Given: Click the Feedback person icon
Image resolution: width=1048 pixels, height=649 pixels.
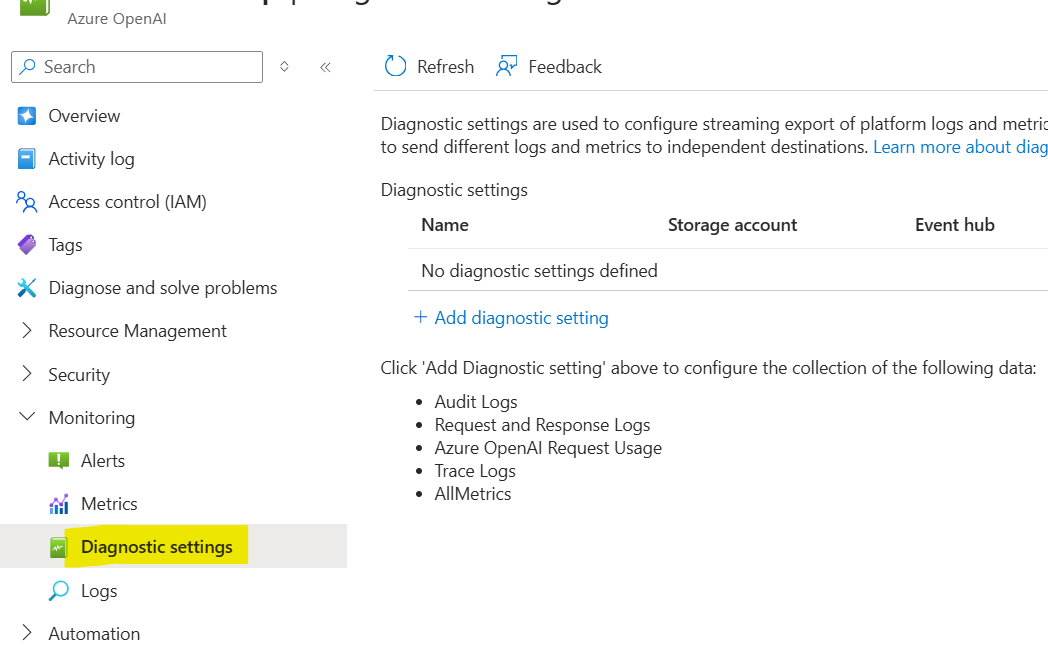Looking at the screenshot, I should click(x=507, y=66).
